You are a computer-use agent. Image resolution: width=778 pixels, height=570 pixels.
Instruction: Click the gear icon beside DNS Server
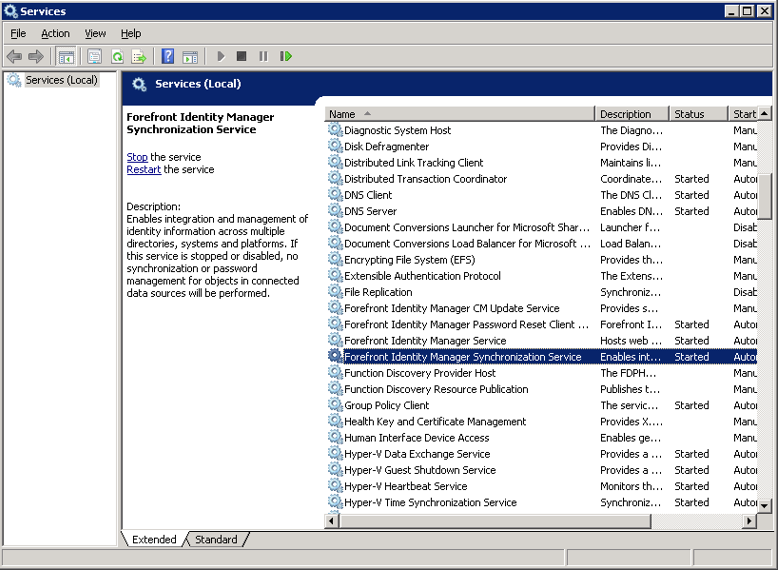(335, 211)
